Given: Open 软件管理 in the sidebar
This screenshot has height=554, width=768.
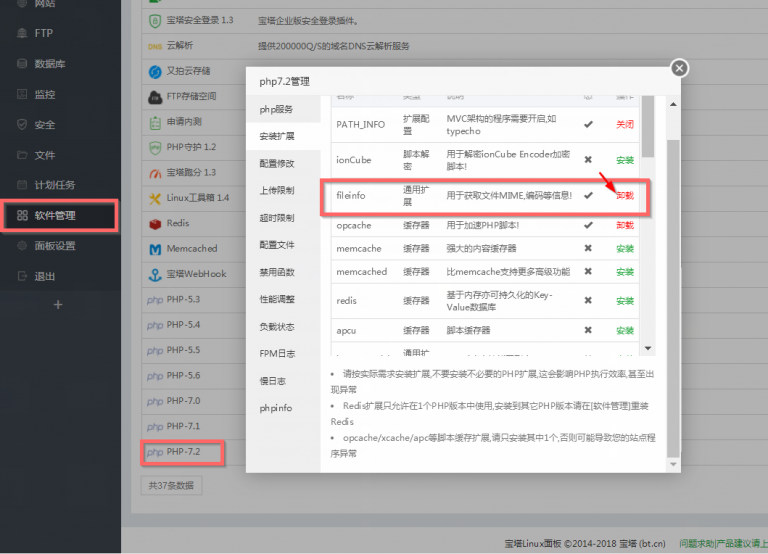Looking at the screenshot, I should 60,215.
